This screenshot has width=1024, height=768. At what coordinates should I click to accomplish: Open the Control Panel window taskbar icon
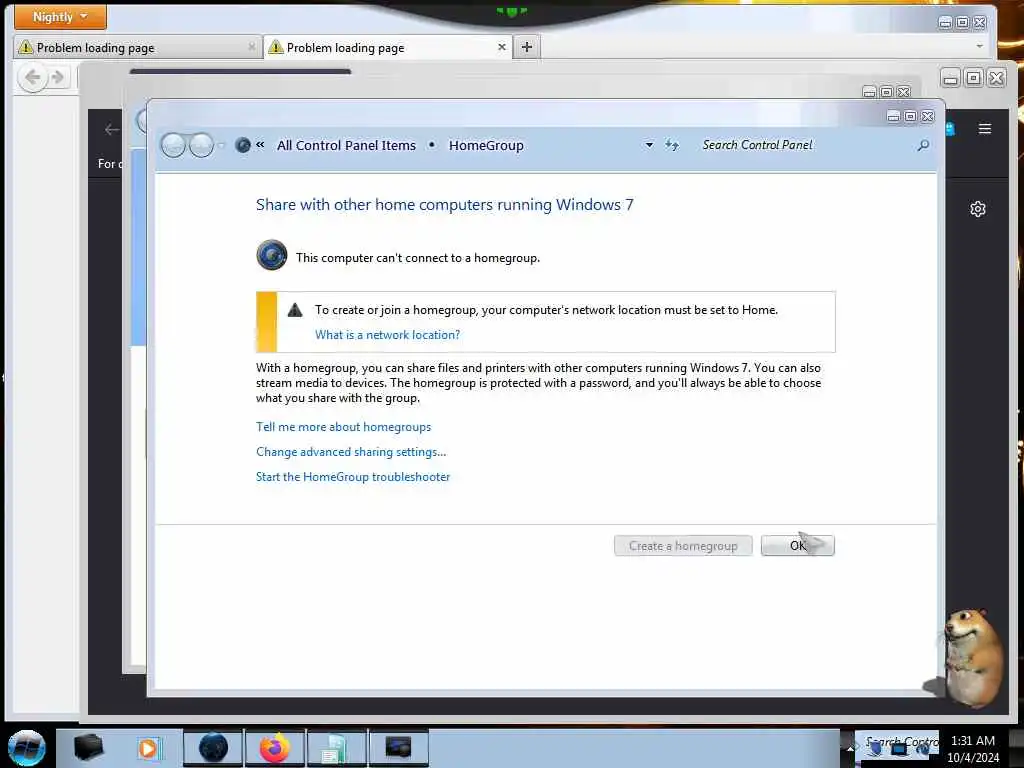click(336, 748)
